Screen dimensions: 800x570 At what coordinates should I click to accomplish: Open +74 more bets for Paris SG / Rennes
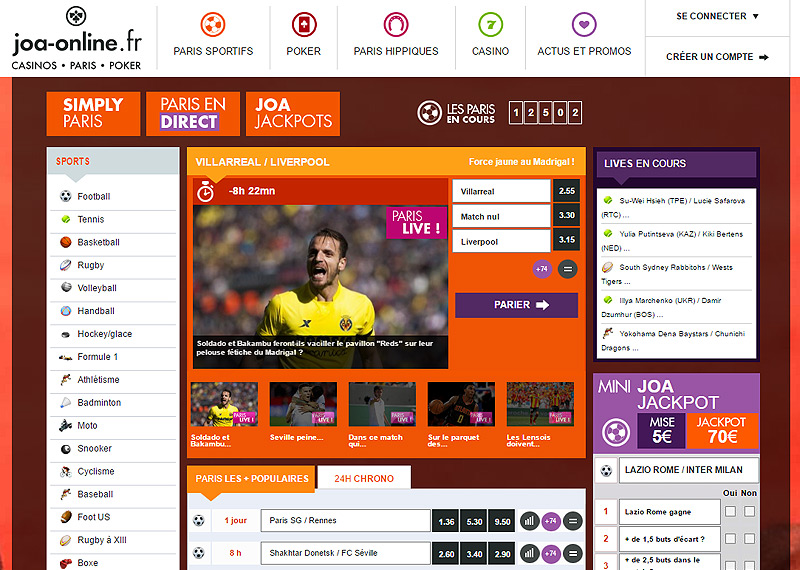tap(551, 521)
